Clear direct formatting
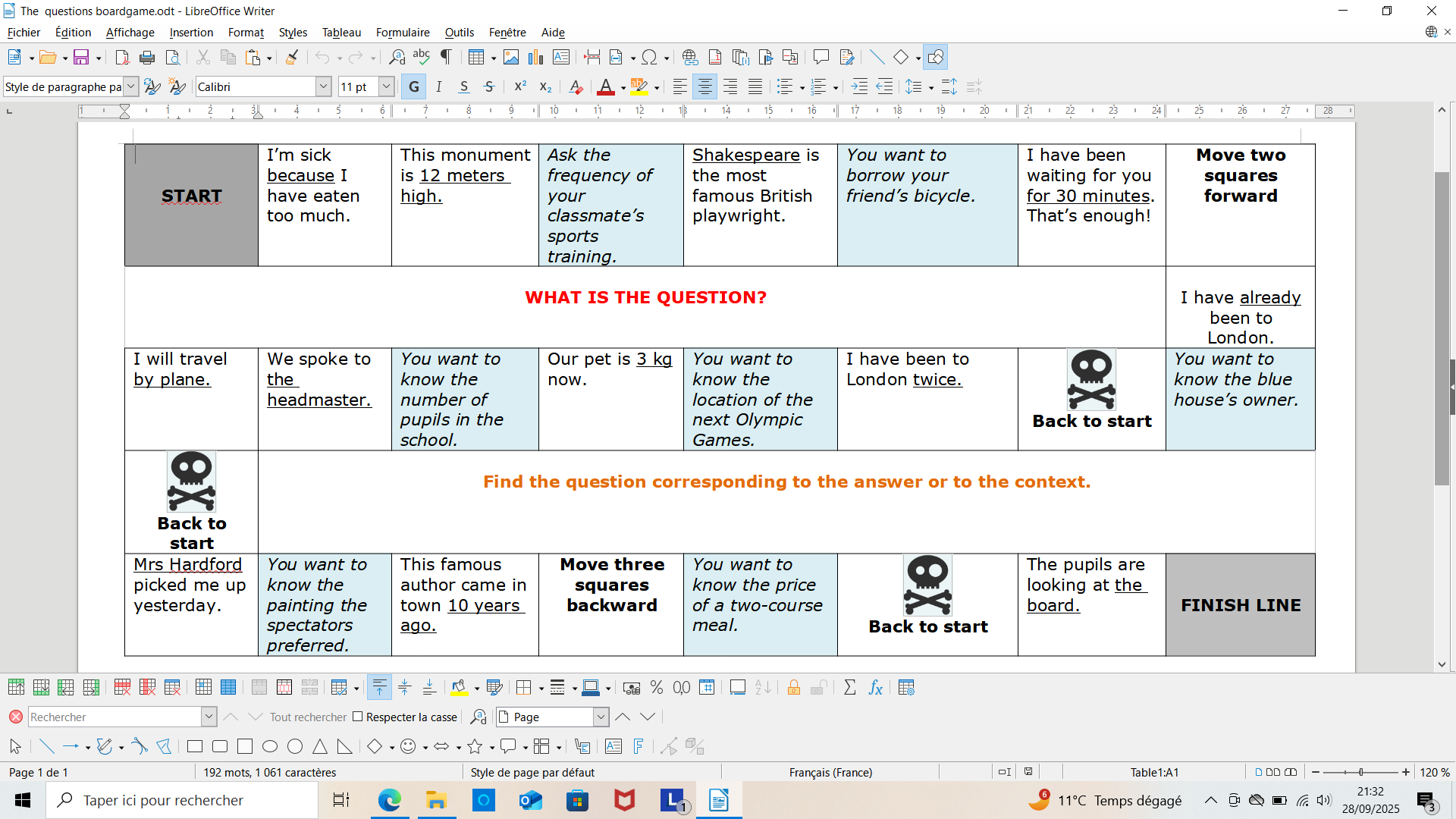This screenshot has height=819, width=1456. 576,86
